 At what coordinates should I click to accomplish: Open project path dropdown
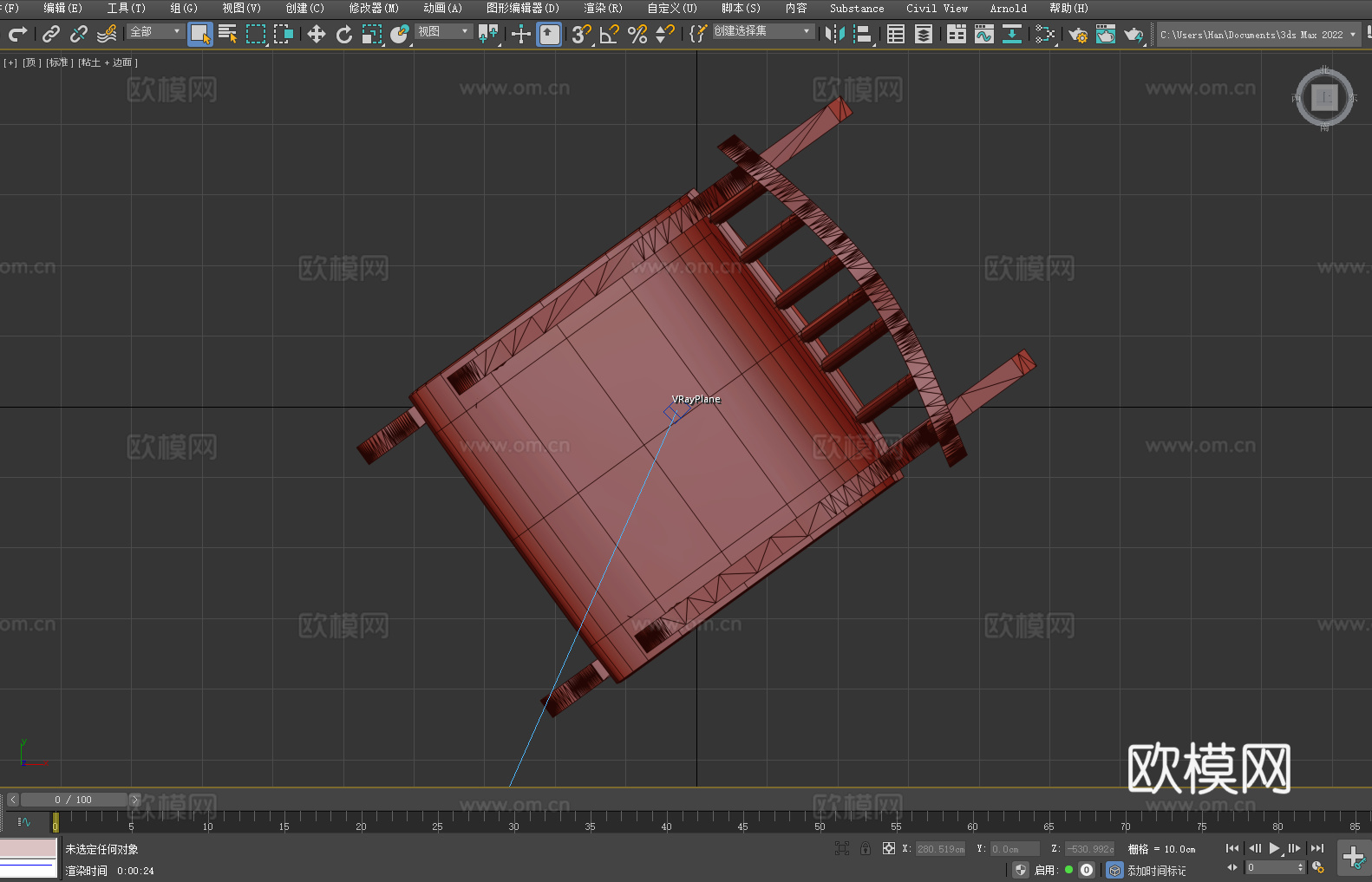pyautogui.click(x=1258, y=35)
